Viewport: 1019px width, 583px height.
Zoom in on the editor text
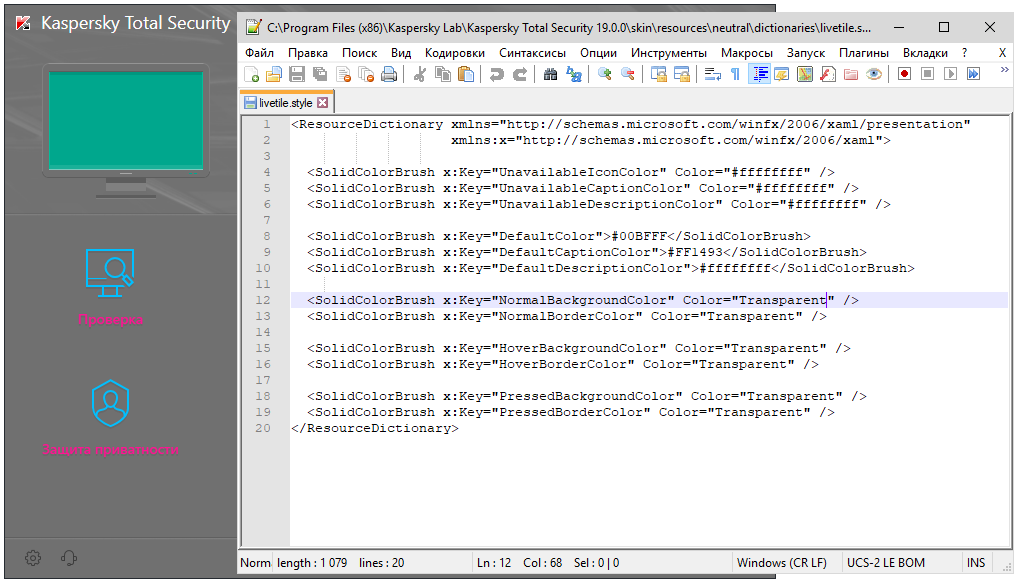coord(604,74)
